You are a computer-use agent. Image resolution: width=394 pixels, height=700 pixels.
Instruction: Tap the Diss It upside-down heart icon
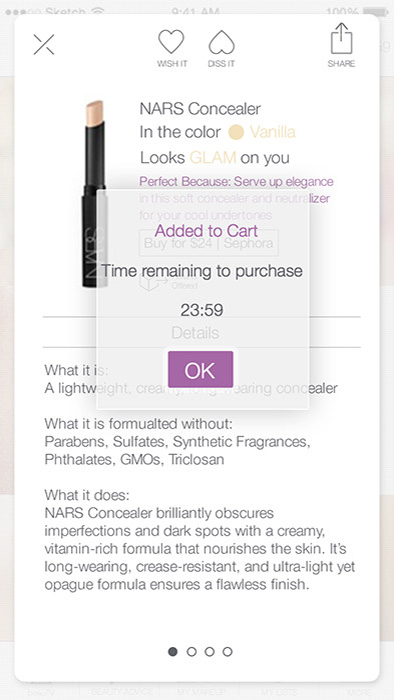[221, 42]
